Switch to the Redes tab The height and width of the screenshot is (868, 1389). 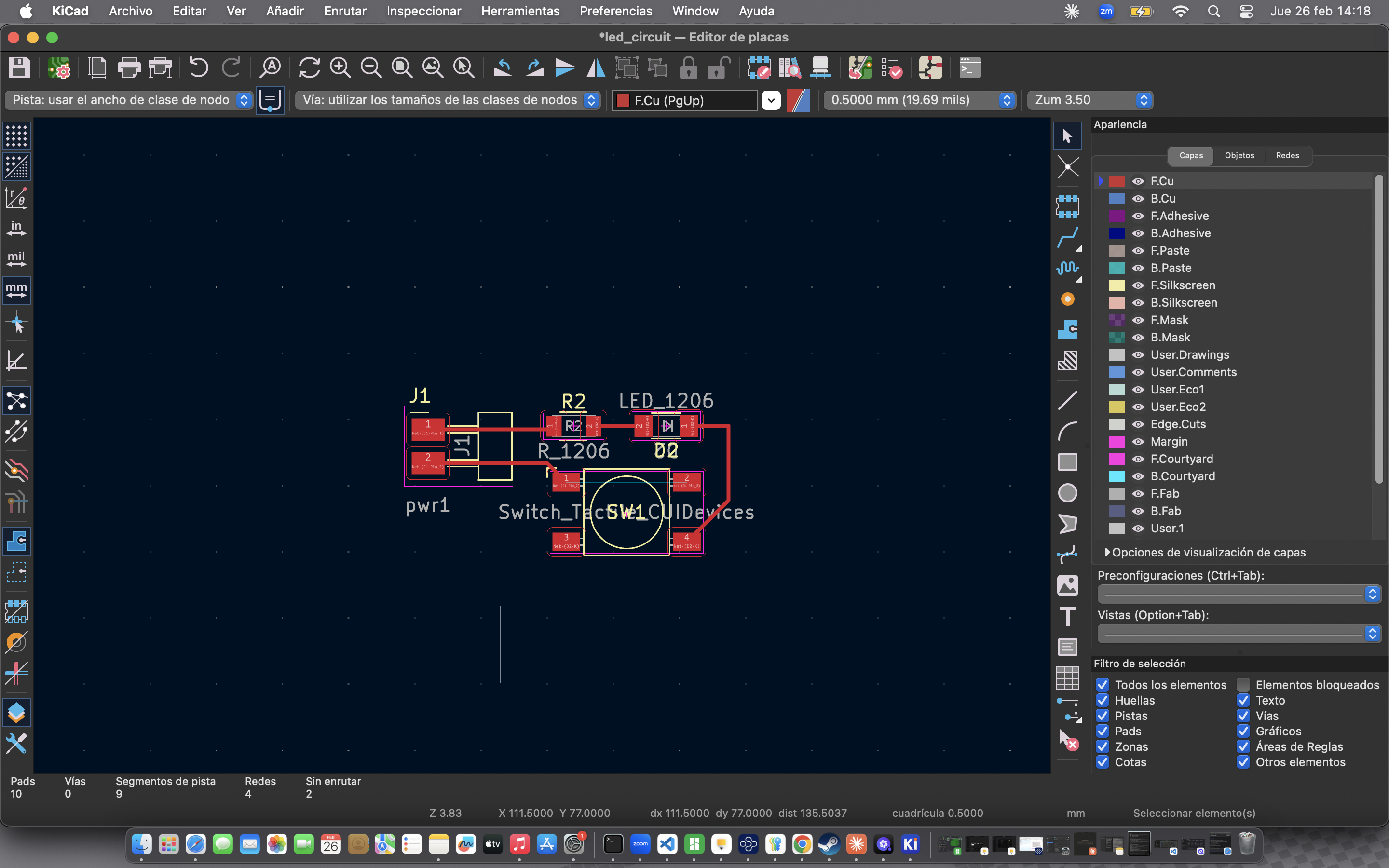click(x=1287, y=156)
